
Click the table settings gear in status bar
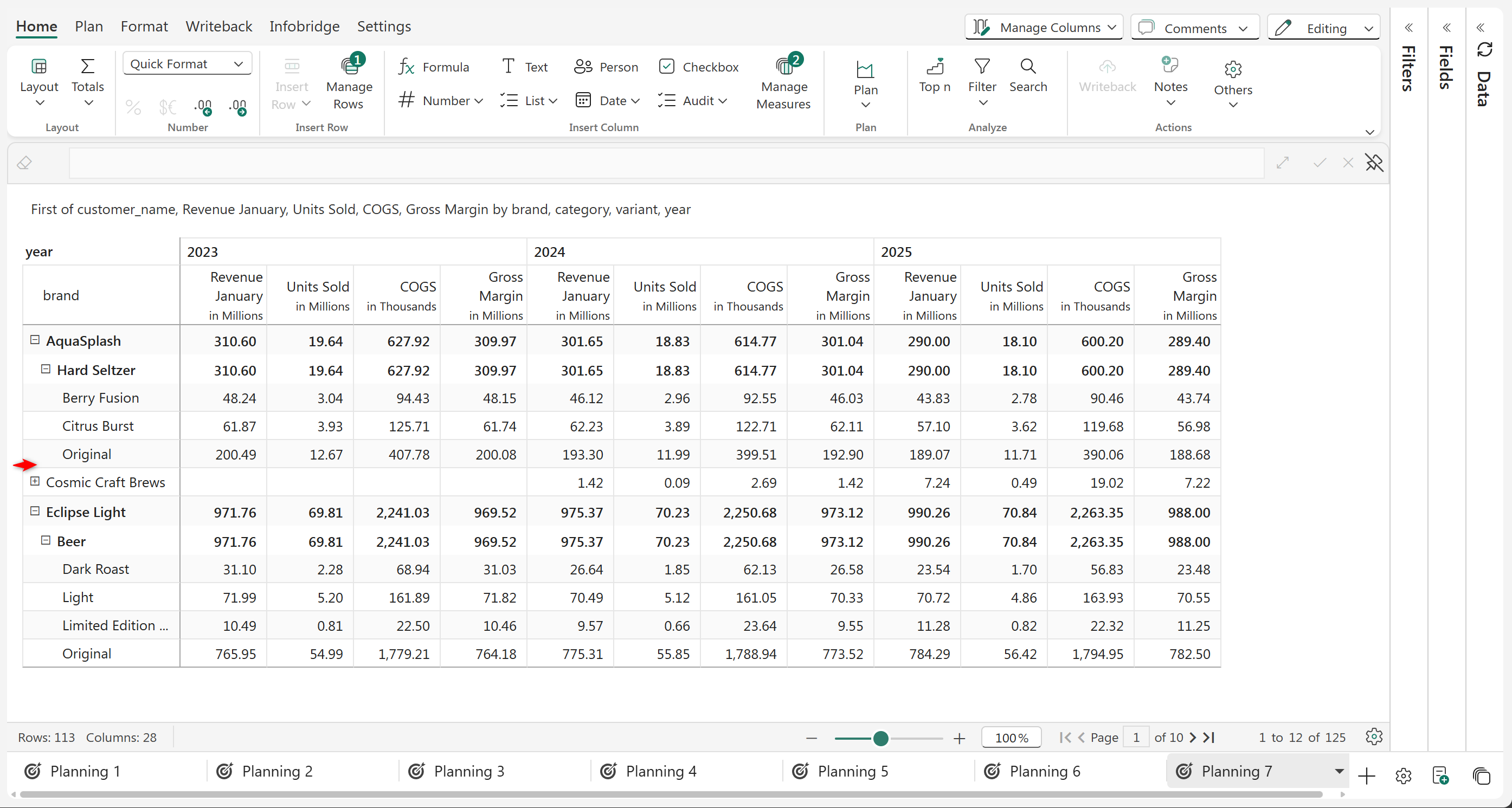click(x=1373, y=737)
